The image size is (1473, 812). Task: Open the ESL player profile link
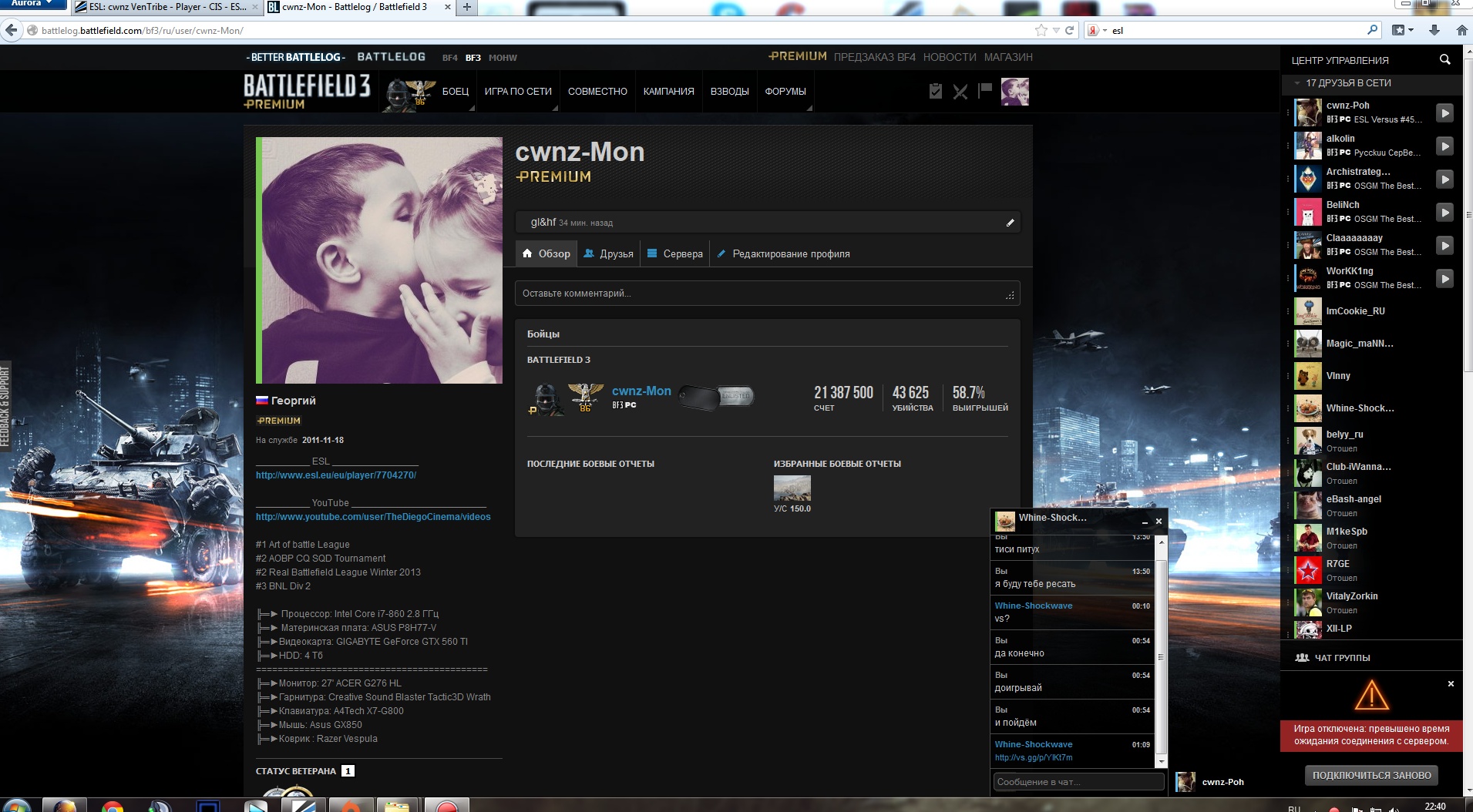click(x=336, y=475)
